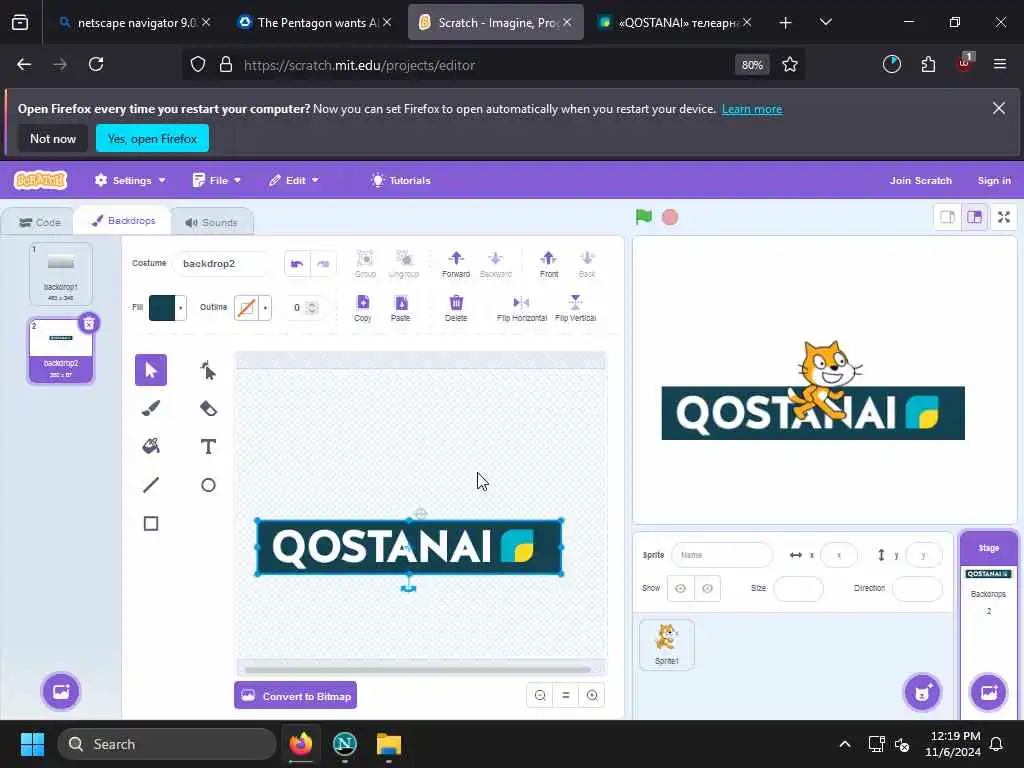Click the Ungroup icon
The height and width of the screenshot is (768, 1024).
(x=404, y=264)
